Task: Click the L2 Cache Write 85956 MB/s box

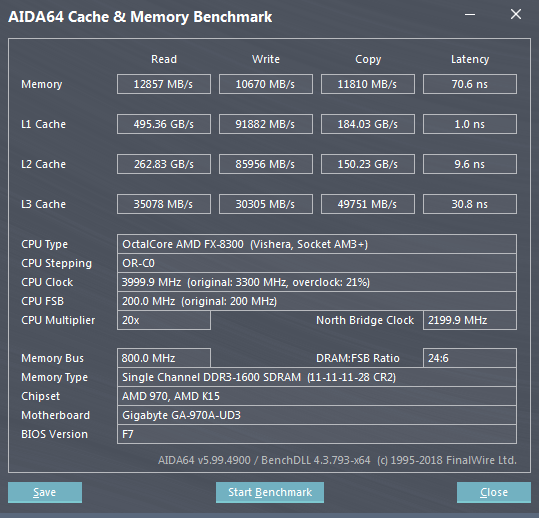Action: point(266,164)
